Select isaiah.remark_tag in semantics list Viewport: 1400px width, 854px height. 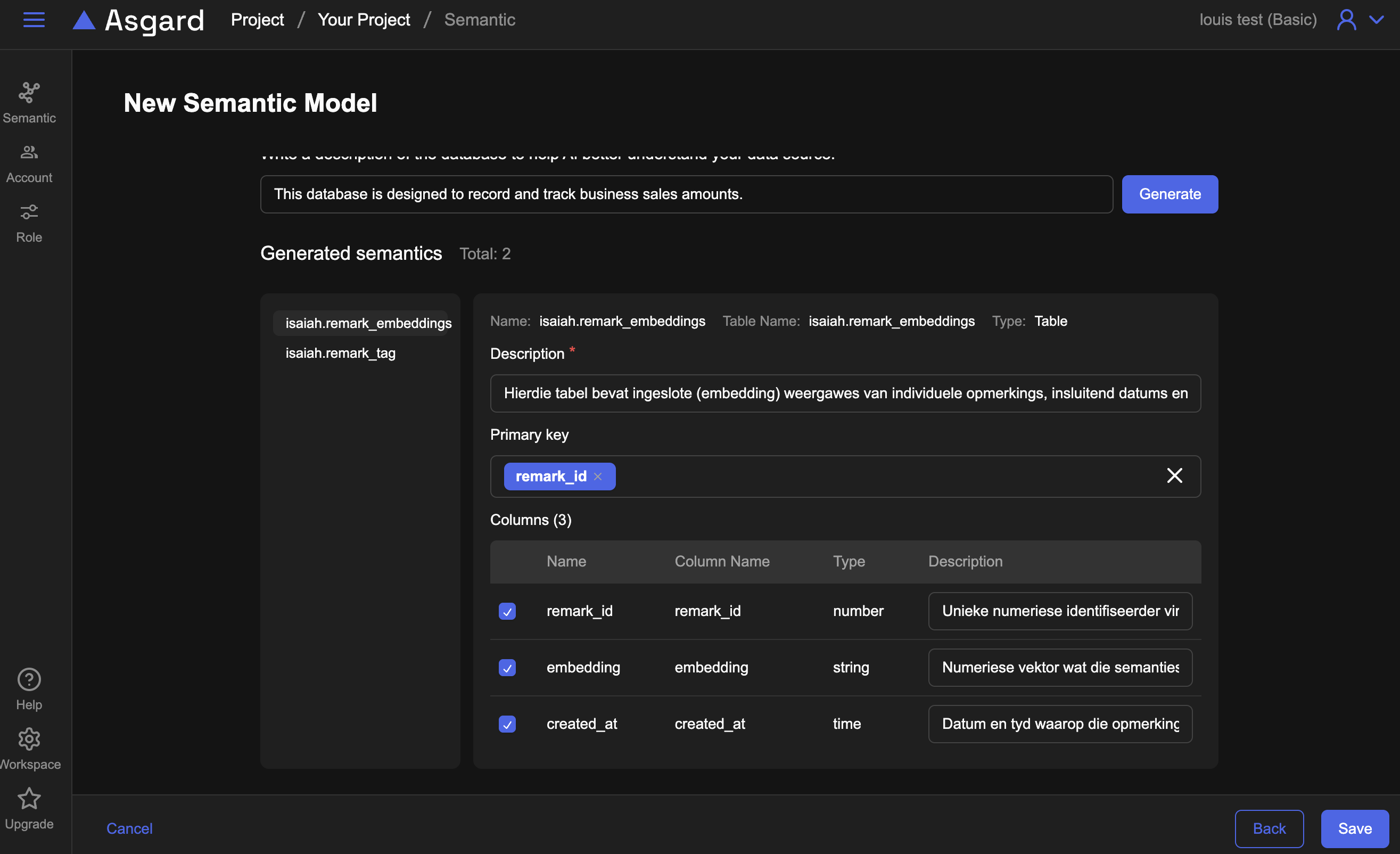point(340,354)
